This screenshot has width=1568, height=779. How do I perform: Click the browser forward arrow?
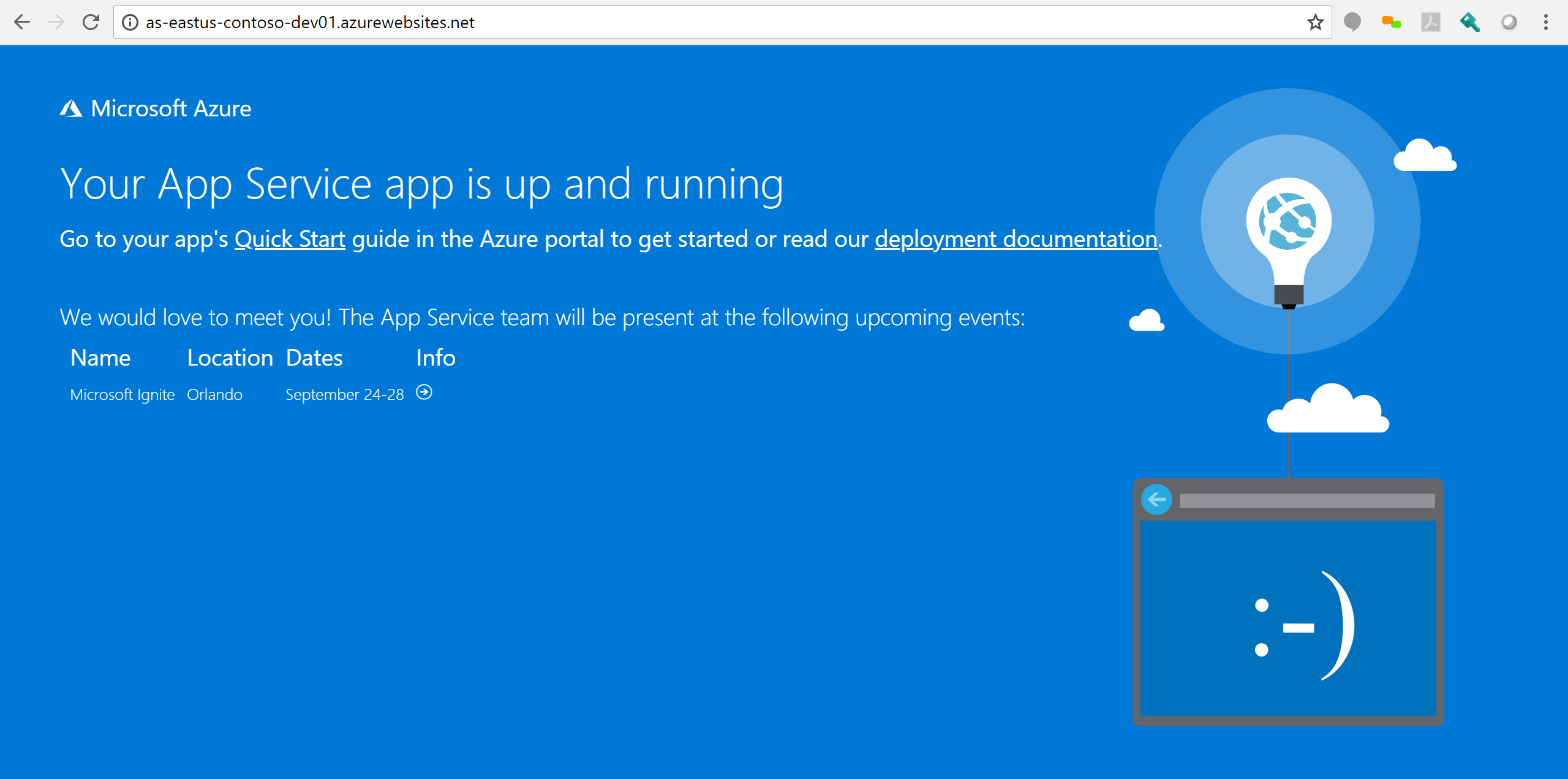[x=56, y=23]
